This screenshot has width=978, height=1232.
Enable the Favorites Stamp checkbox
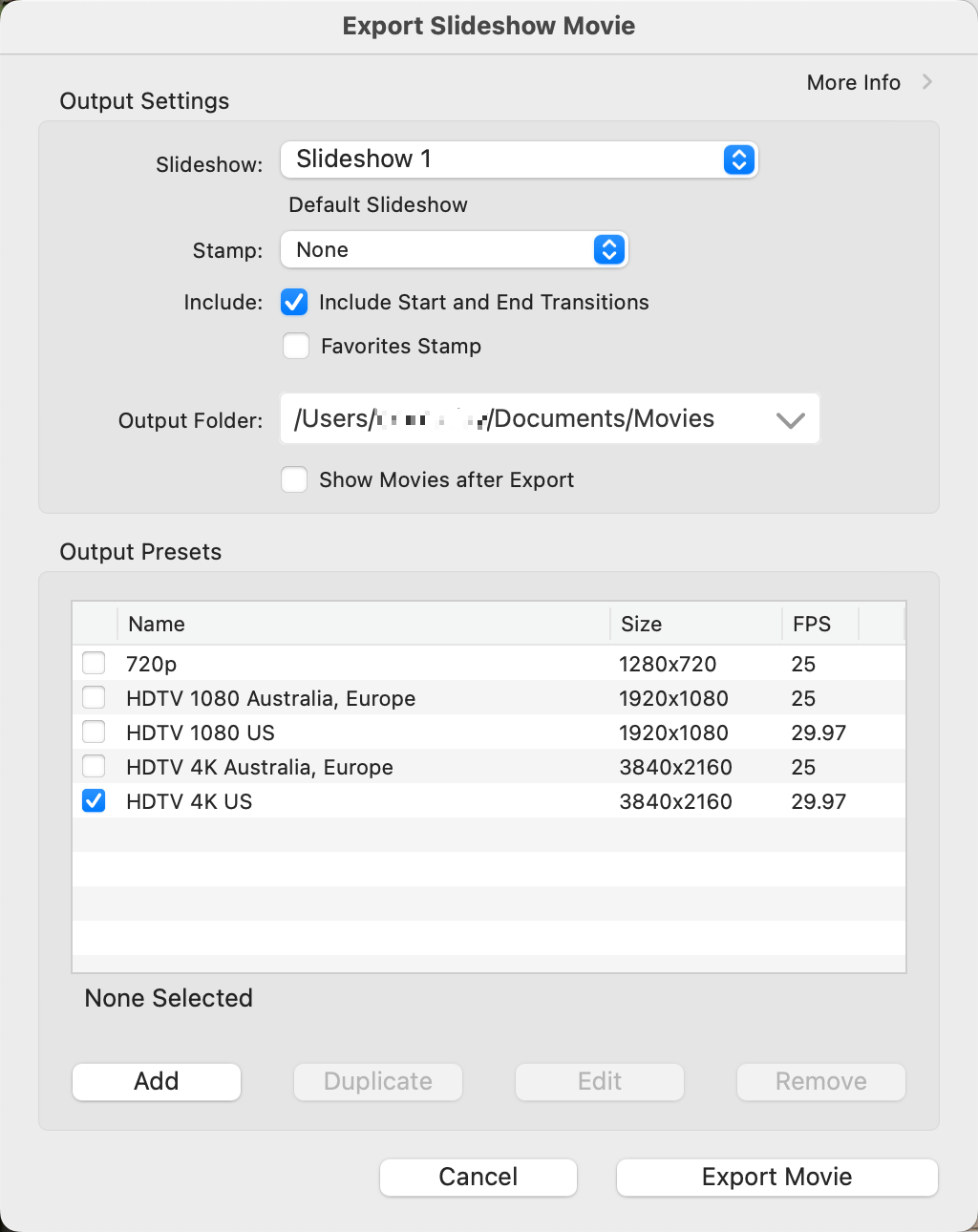(296, 346)
